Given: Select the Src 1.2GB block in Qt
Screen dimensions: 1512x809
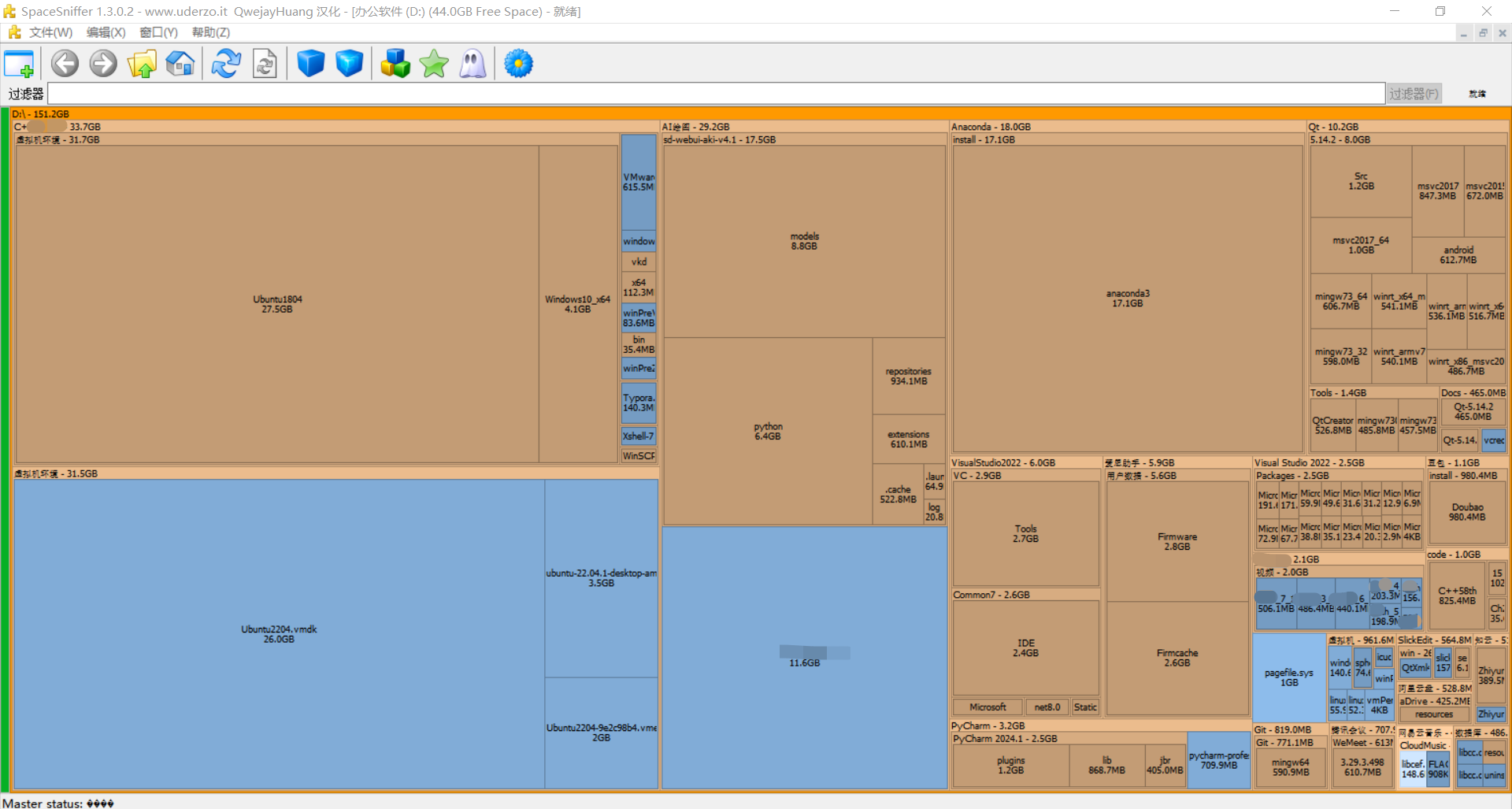Looking at the screenshot, I should pyautogui.click(x=1361, y=181).
